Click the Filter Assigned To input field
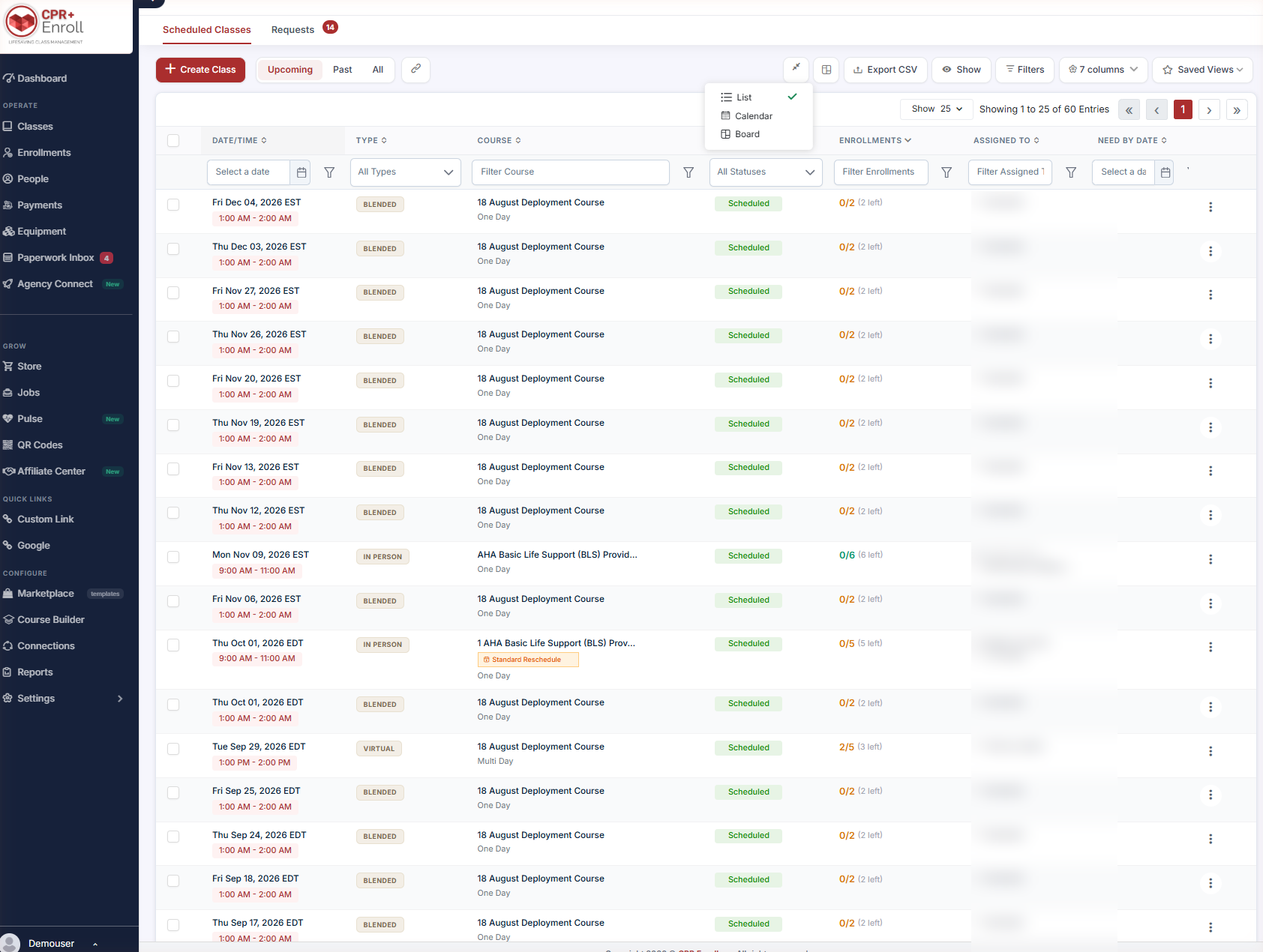Screen dimensions: 1263x952 pos(1010,172)
